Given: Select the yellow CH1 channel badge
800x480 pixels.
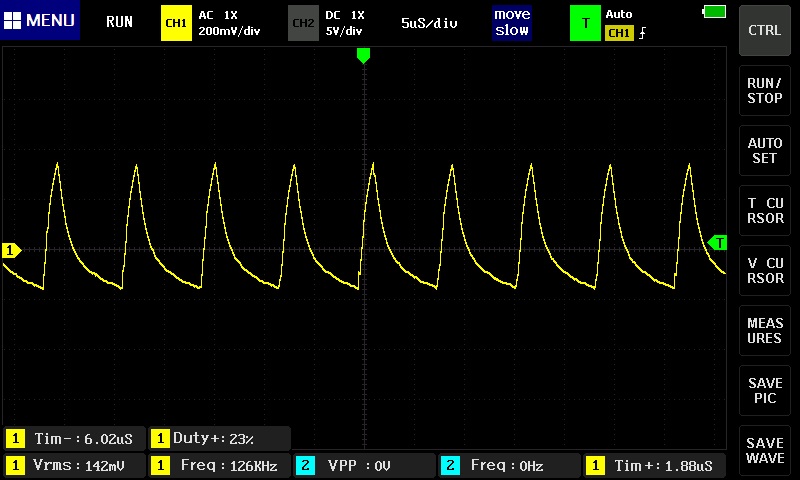Looking at the screenshot, I should (176, 23).
